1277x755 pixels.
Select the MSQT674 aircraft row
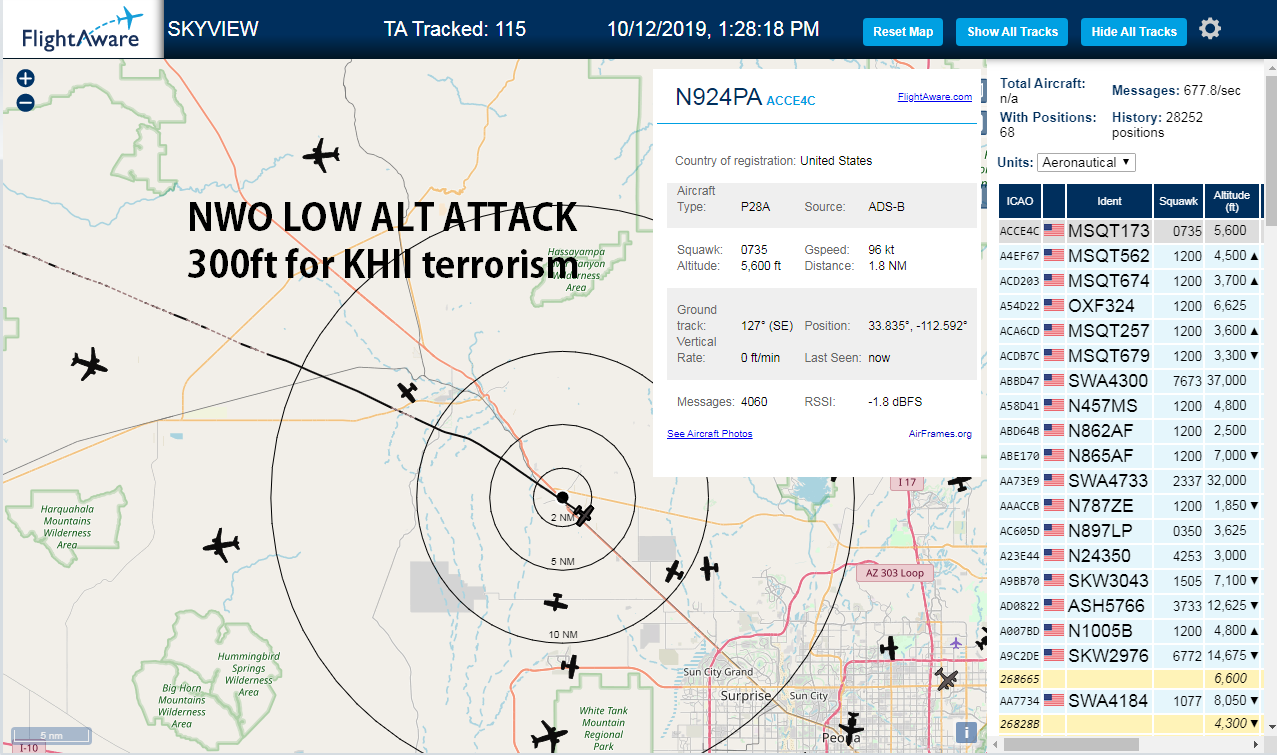click(x=1130, y=281)
